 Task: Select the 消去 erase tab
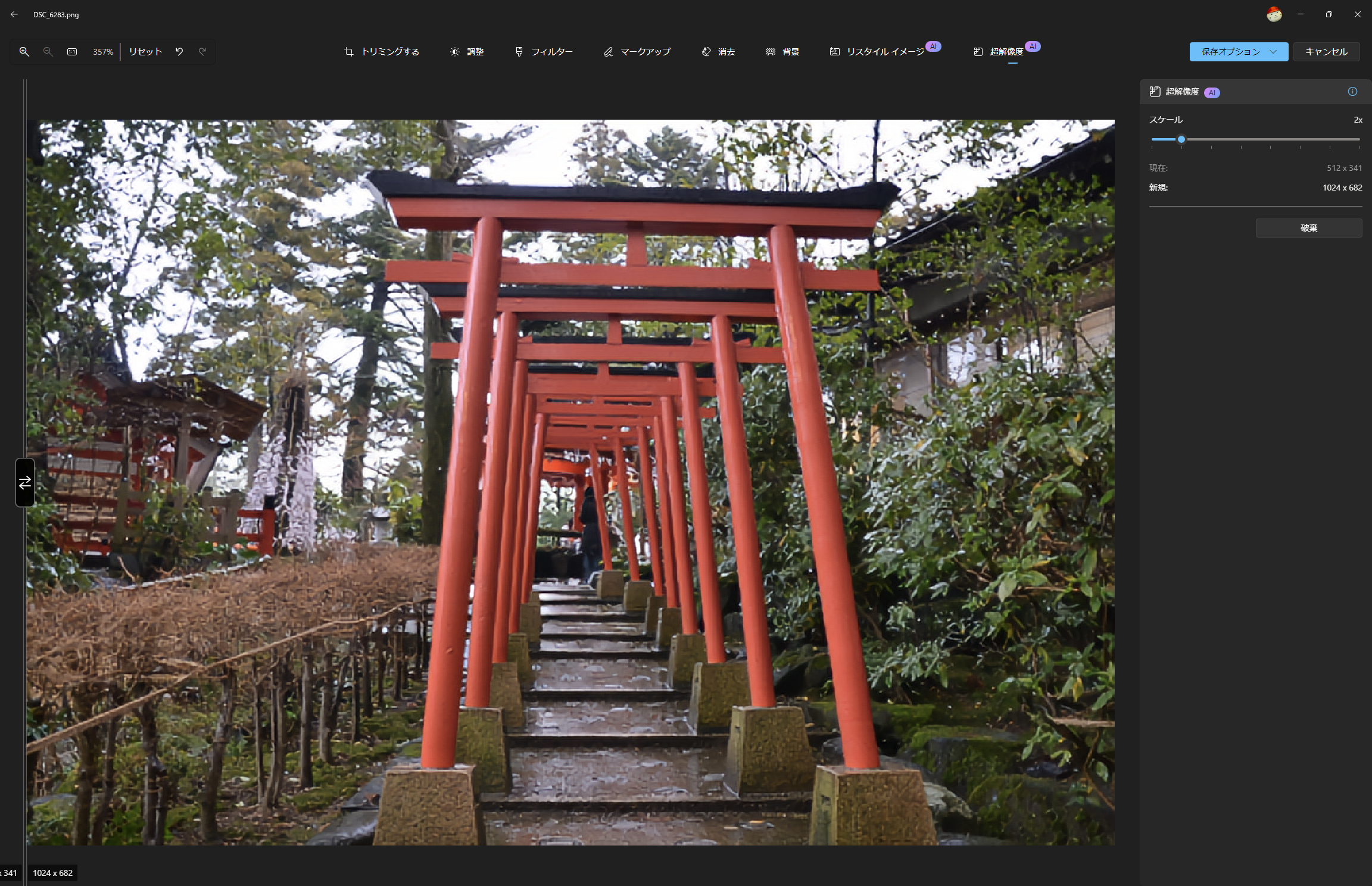tap(718, 52)
